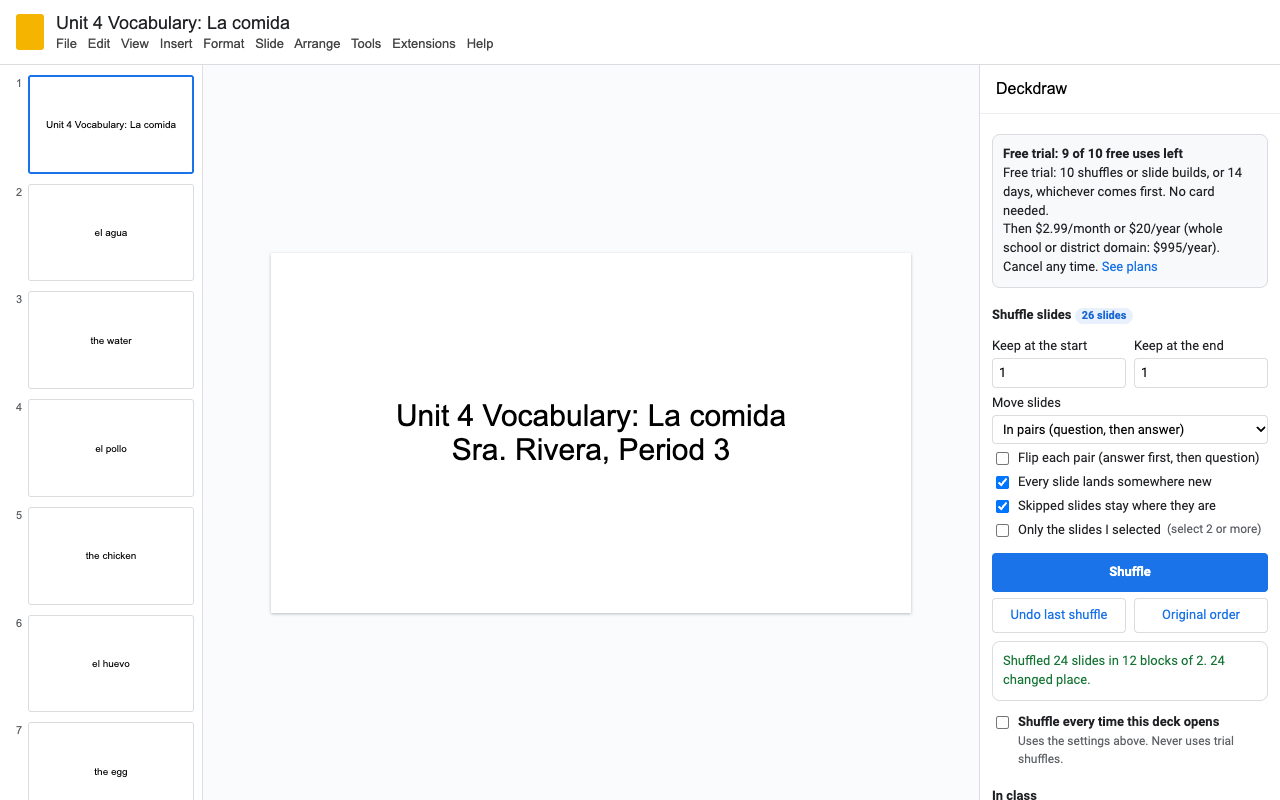Viewport: 1280px width, 800px height.
Task: Open the Move slides dropdown
Action: click(1130, 430)
